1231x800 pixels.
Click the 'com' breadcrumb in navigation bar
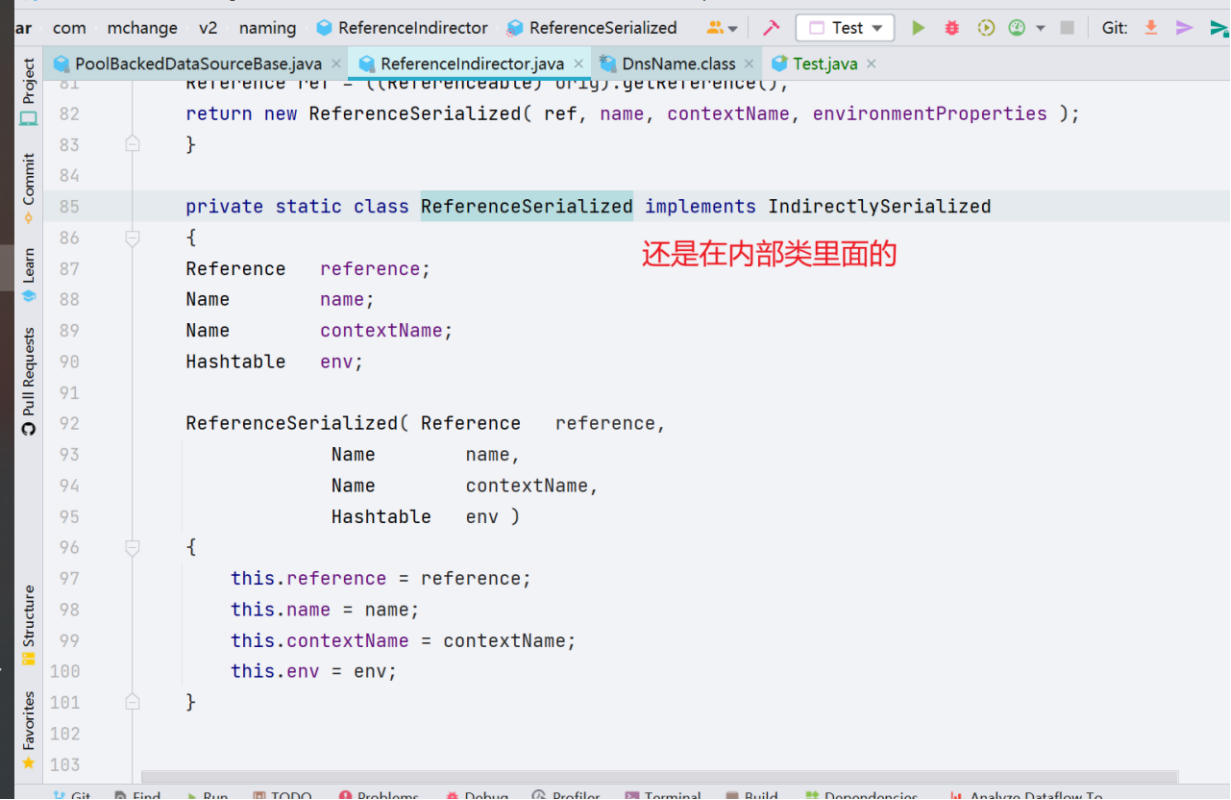click(69, 28)
